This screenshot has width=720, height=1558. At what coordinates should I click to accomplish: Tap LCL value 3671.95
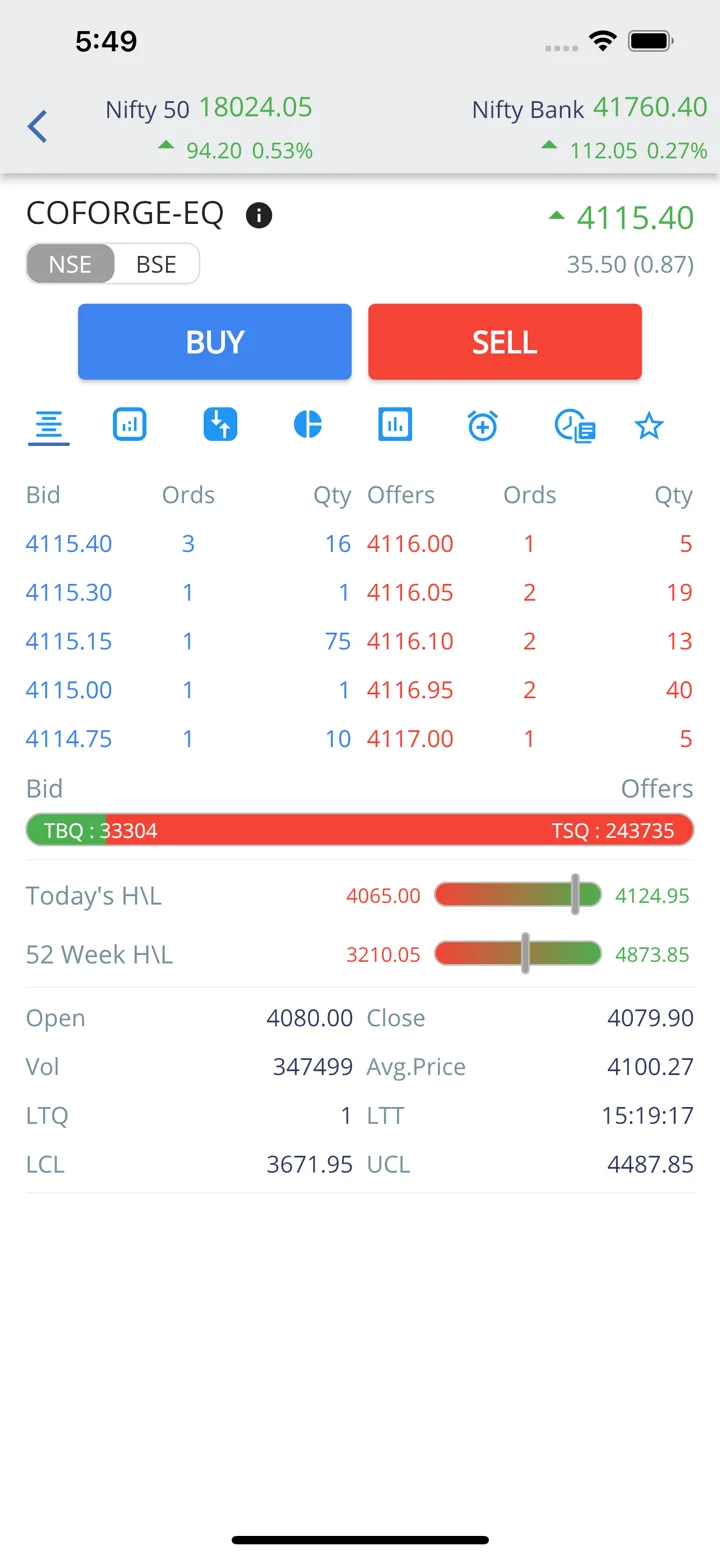[309, 1165]
